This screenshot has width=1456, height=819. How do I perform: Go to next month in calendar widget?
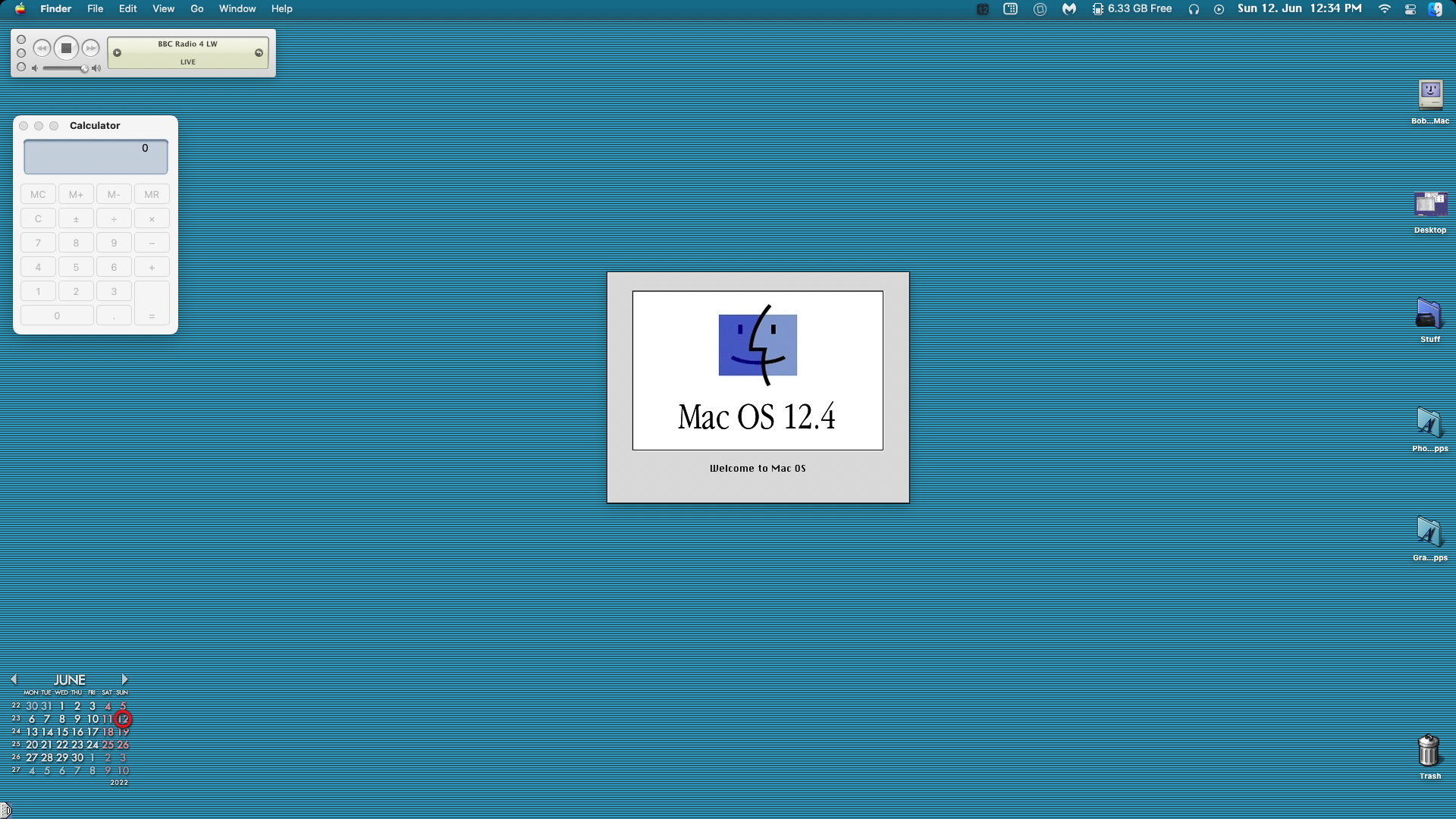pos(124,679)
